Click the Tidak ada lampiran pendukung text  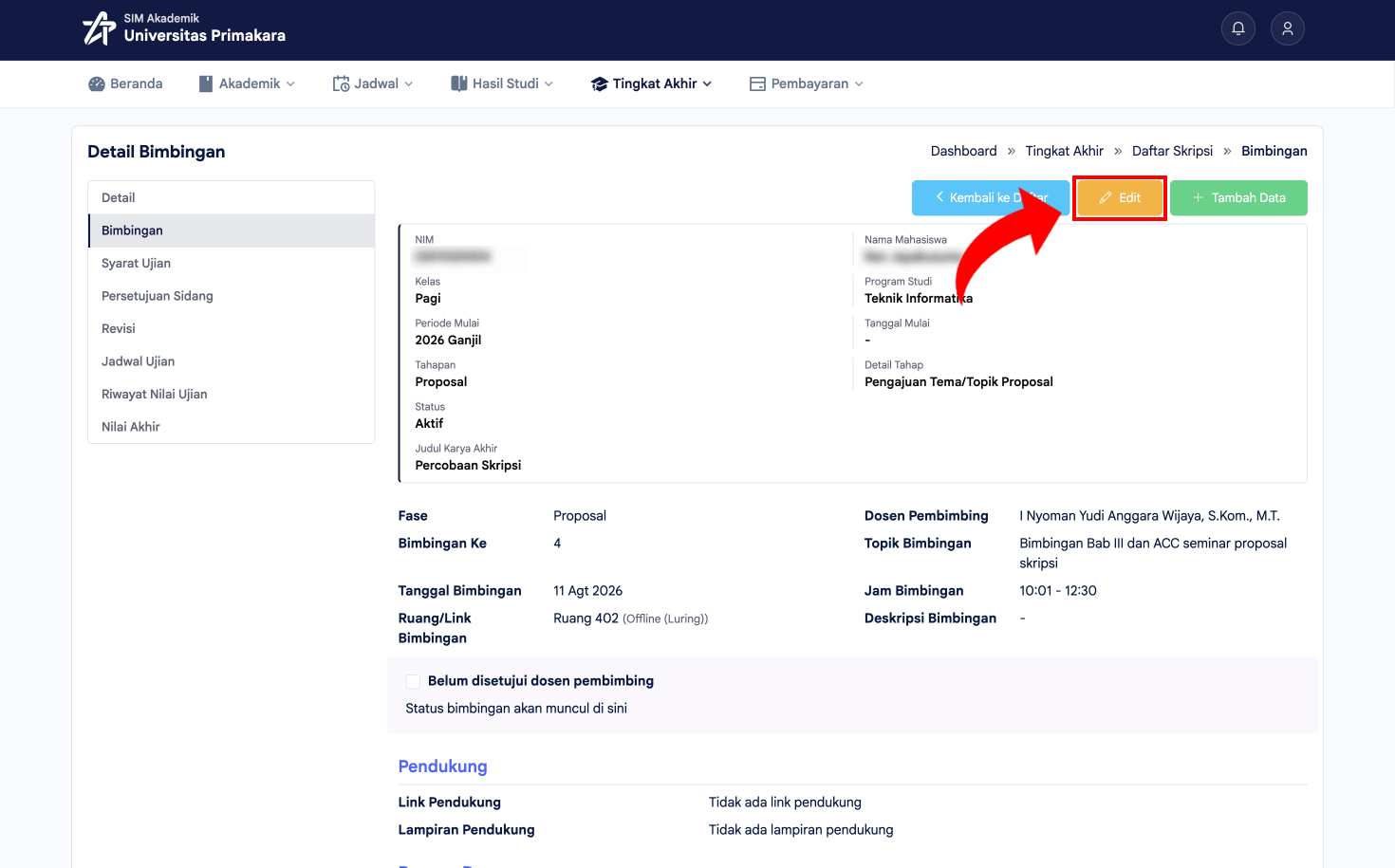[x=801, y=830]
